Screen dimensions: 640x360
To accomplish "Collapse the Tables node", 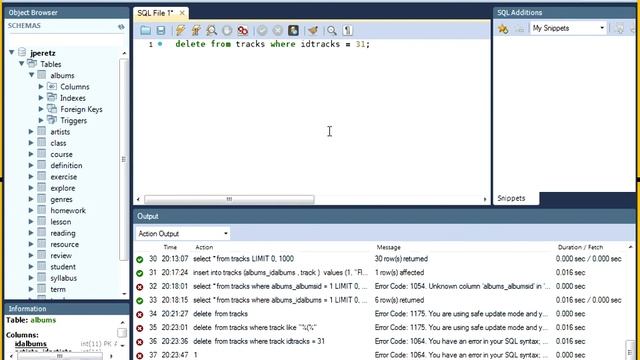I will pos(22,64).
